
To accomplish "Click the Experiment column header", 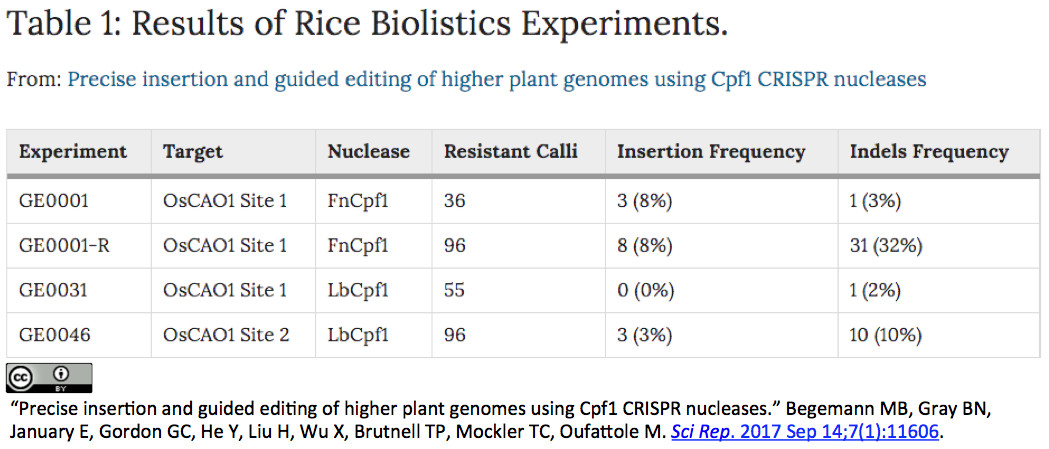I will [x=73, y=152].
